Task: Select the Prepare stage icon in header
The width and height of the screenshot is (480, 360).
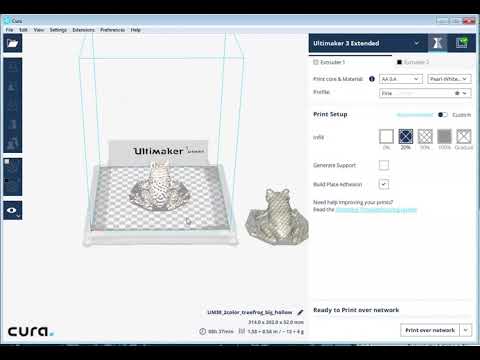Action: pyautogui.click(x=437, y=43)
